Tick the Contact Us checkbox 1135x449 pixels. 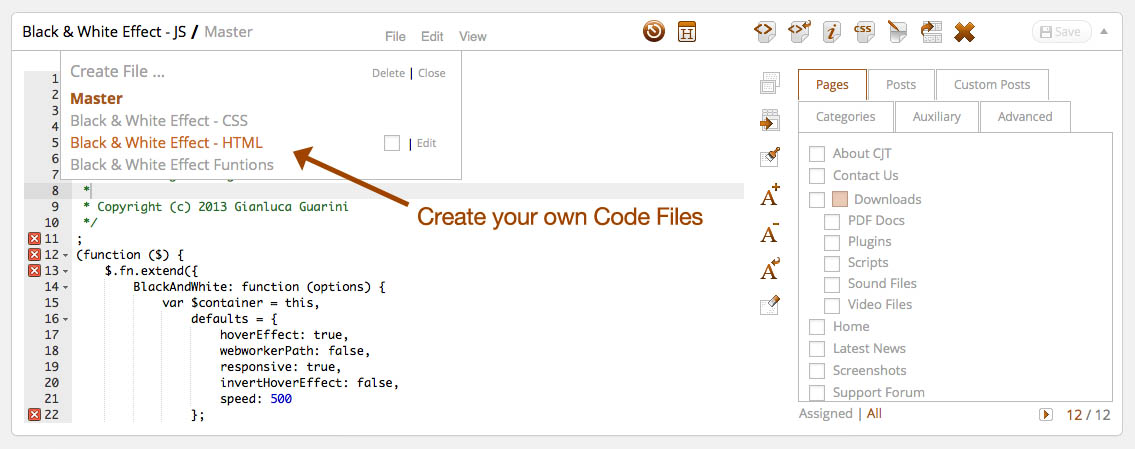tap(817, 176)
